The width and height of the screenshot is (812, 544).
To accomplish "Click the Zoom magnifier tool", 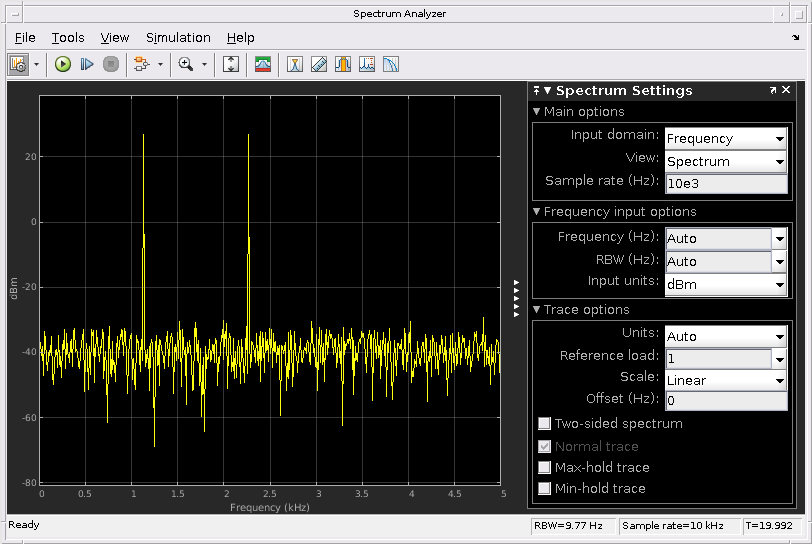I will coord(185,64).
